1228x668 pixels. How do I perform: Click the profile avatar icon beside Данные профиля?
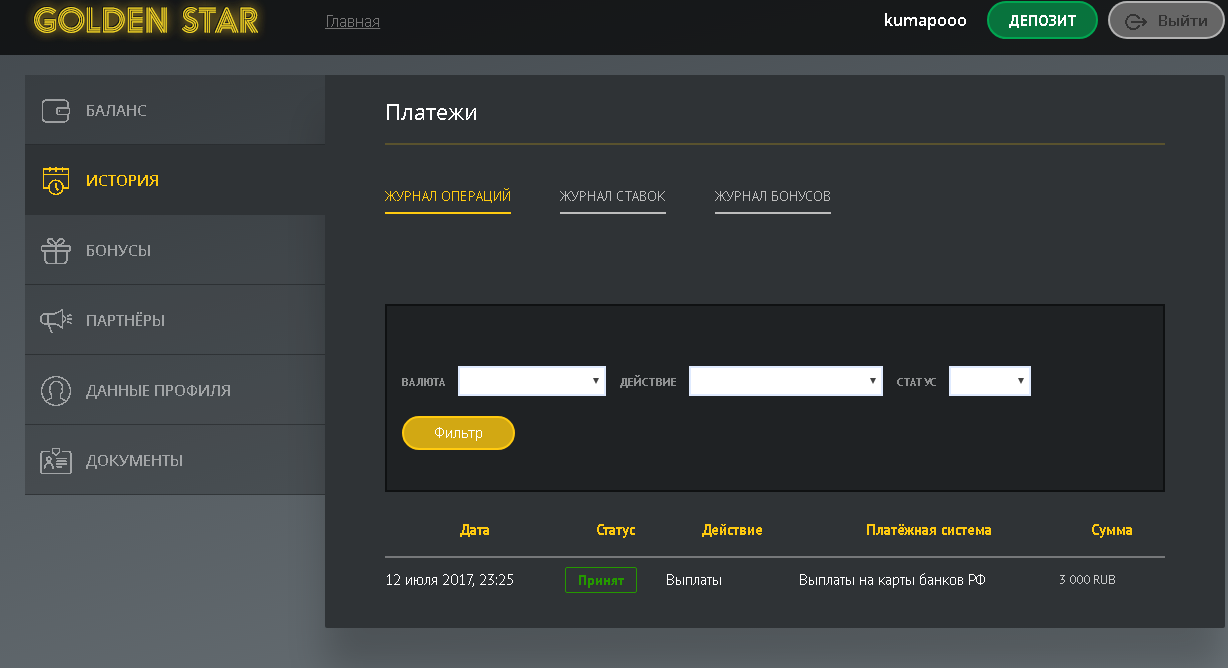(x=56, y=391)
